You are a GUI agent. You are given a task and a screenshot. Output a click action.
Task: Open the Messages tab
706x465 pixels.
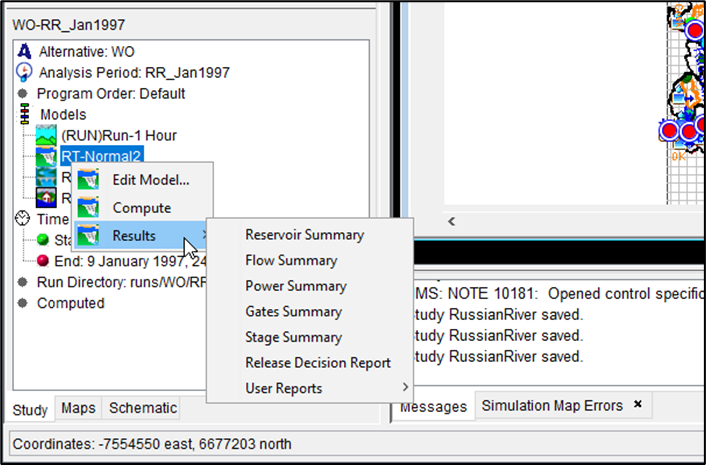[432, 406]
